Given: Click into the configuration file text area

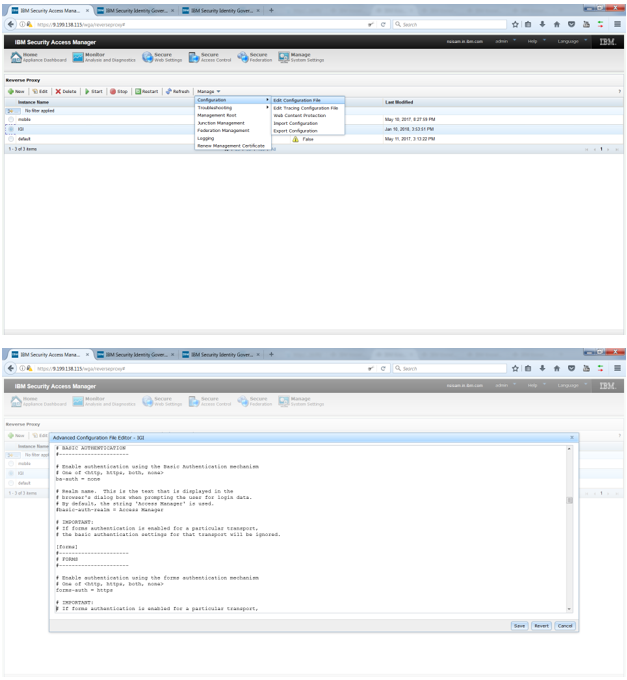Looking at the screenshot, I should (x=310, y=529).
